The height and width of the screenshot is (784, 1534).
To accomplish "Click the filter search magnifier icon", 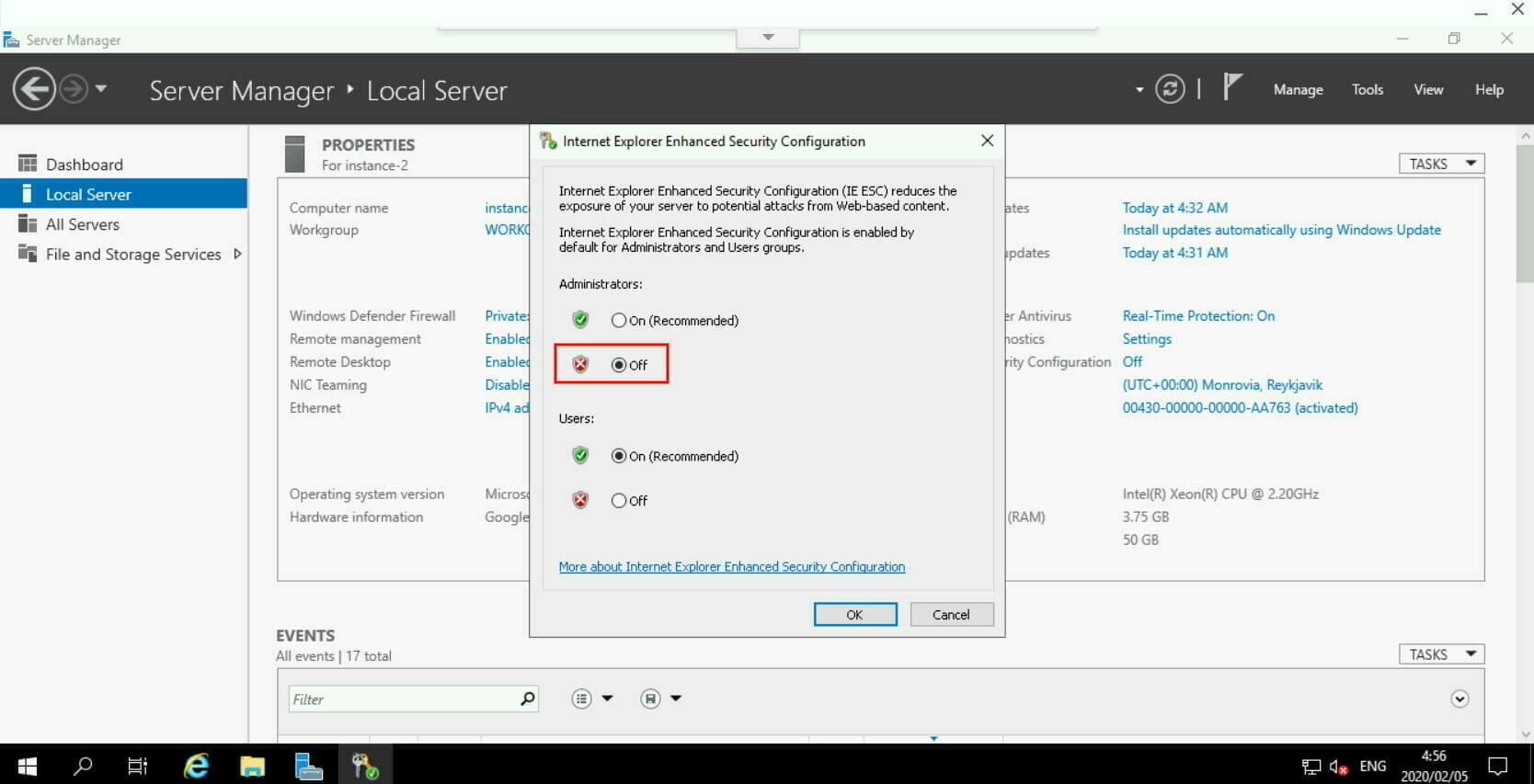I will [527, 699].
